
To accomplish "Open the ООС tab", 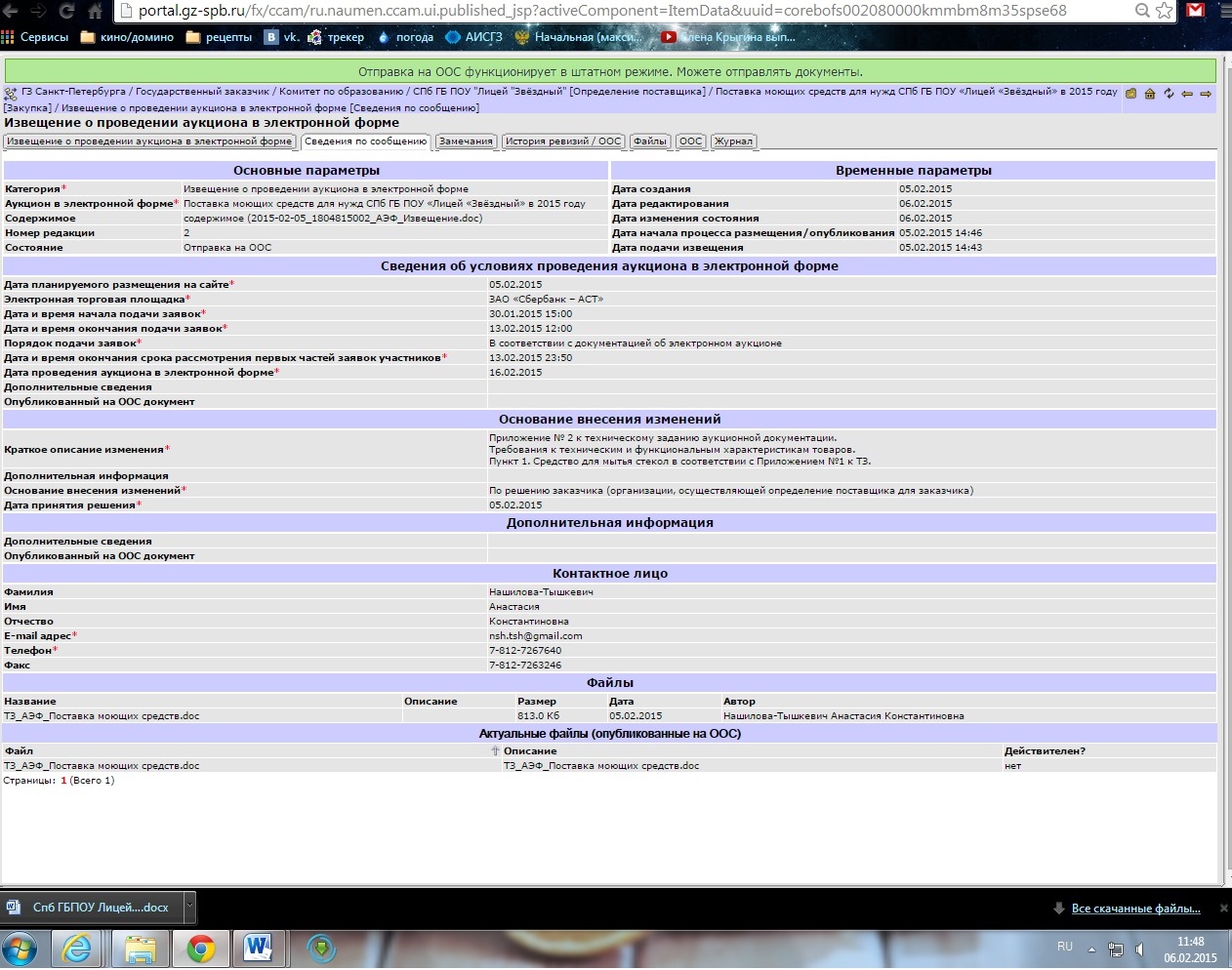I will click(x=690, y=141).
